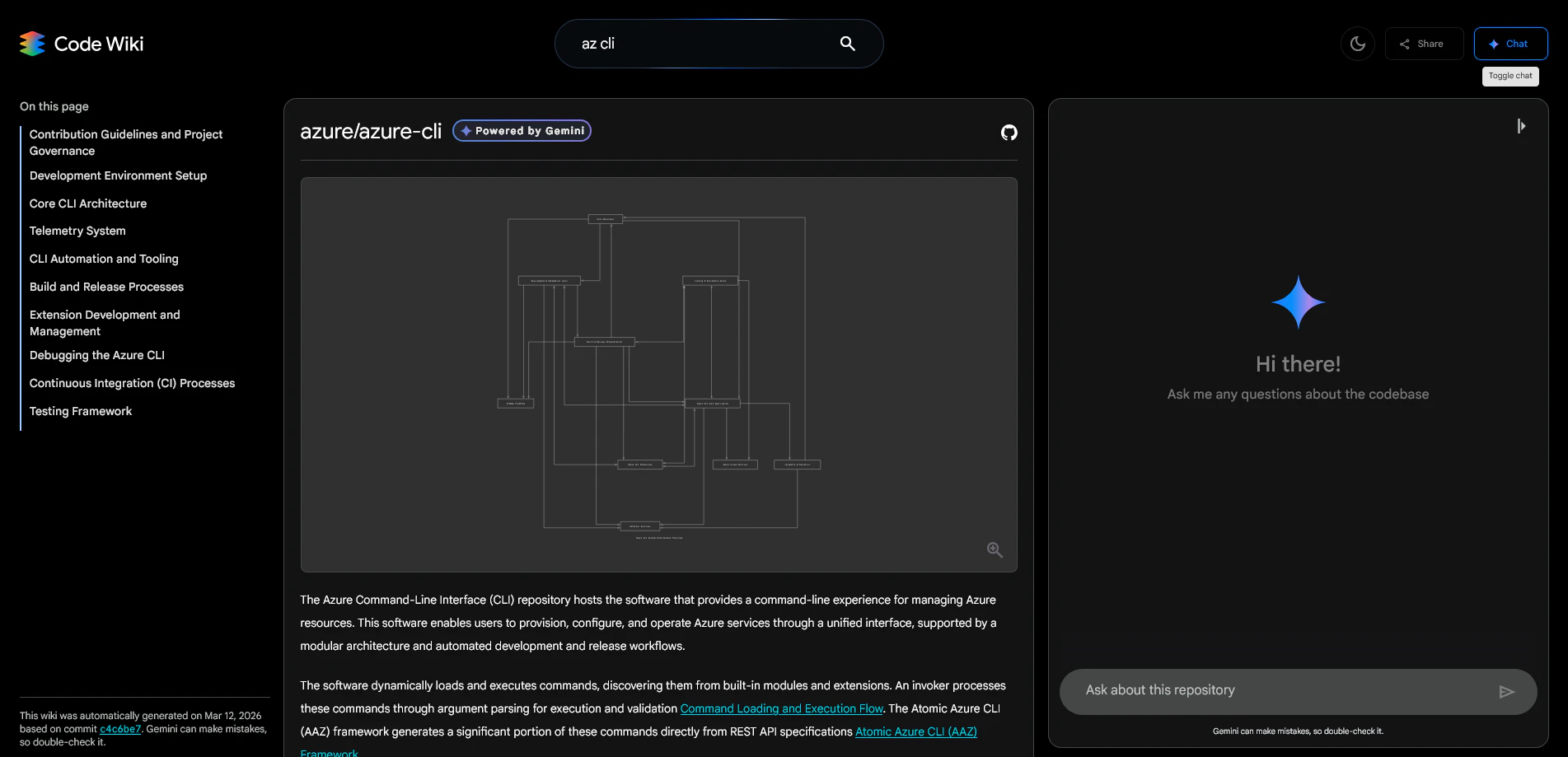Click the 'Hi there!' greeting text
The width and height of the screenshot is (1568, 757).
pos(1298,364)
